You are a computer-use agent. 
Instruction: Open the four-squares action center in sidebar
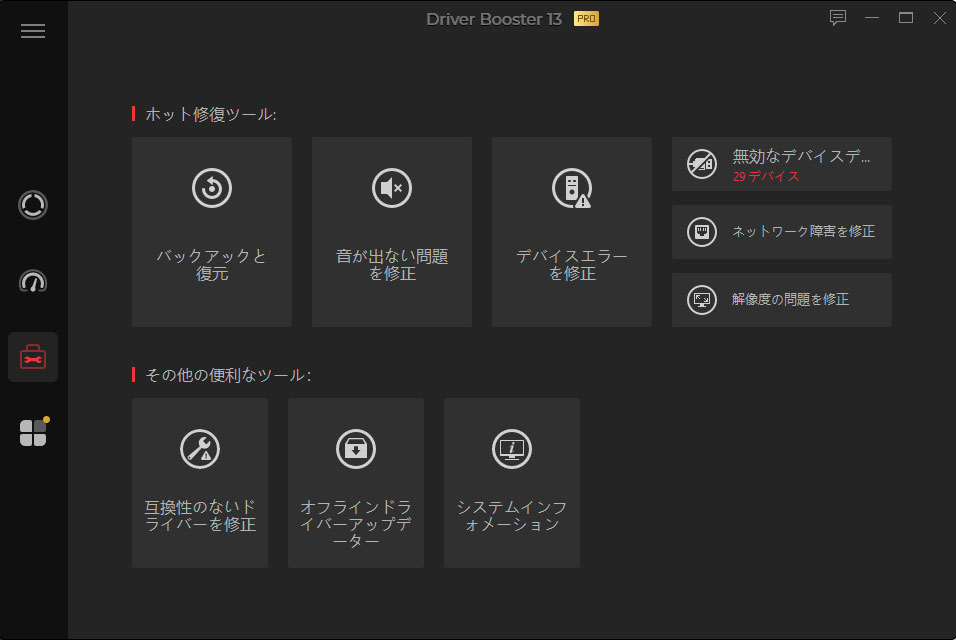(x=34, y=432)
